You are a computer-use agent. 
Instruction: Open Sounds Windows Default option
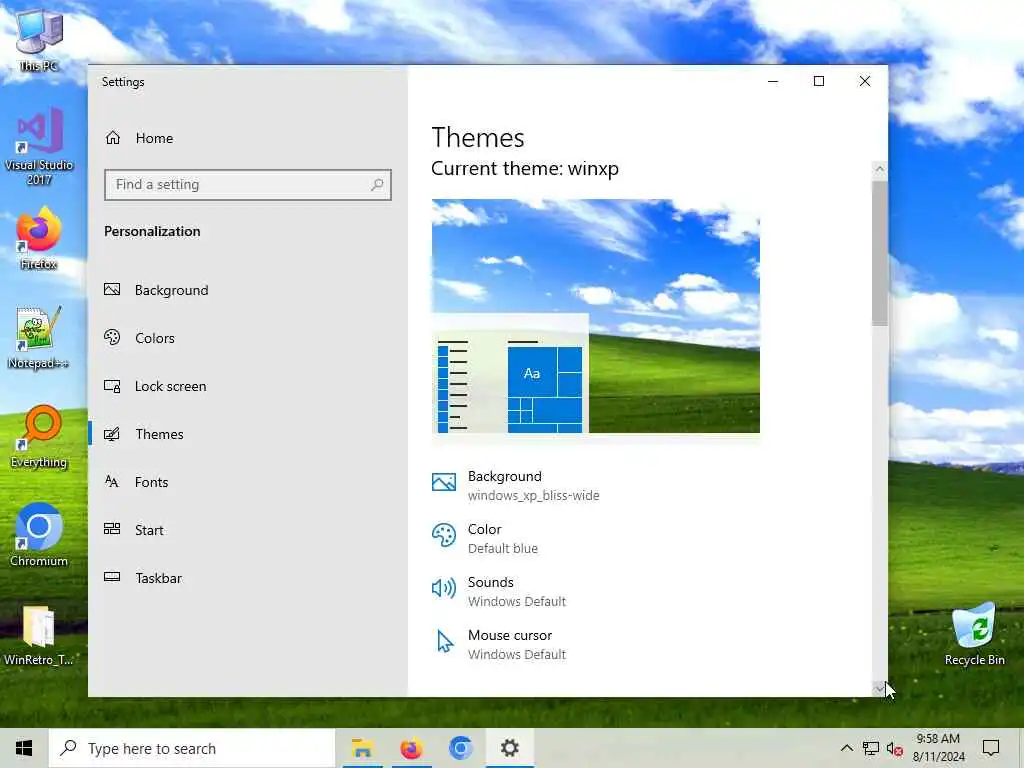pyautogui.click(x=499, y=591)
